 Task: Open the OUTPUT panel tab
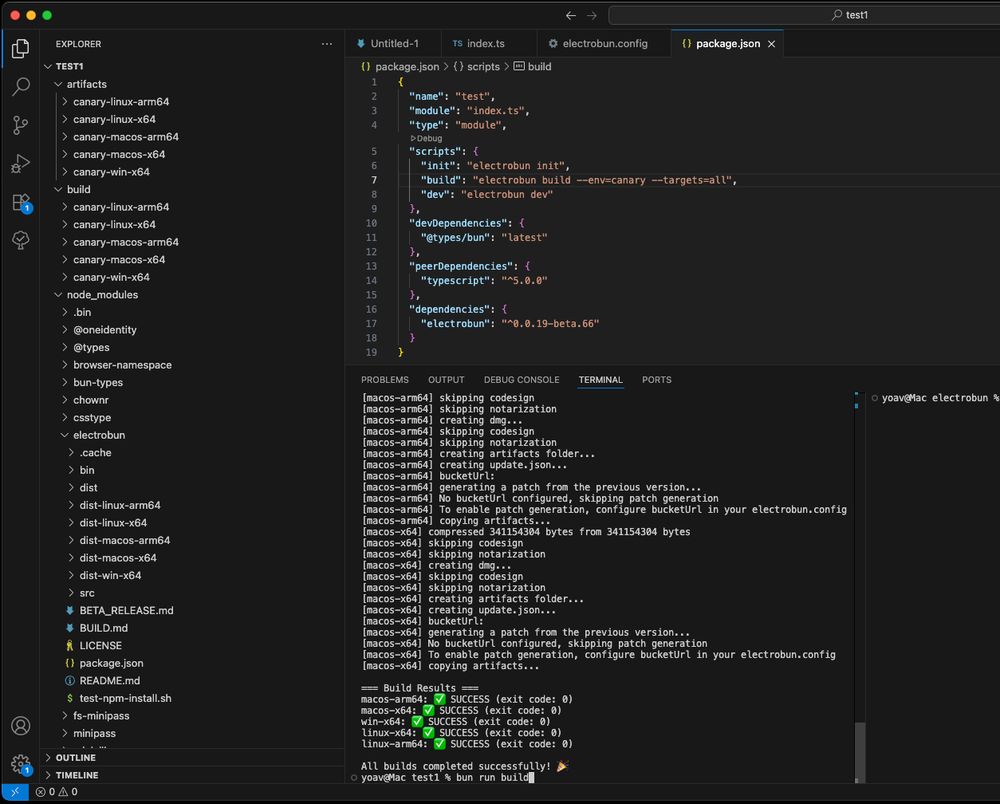coord(446,380)
